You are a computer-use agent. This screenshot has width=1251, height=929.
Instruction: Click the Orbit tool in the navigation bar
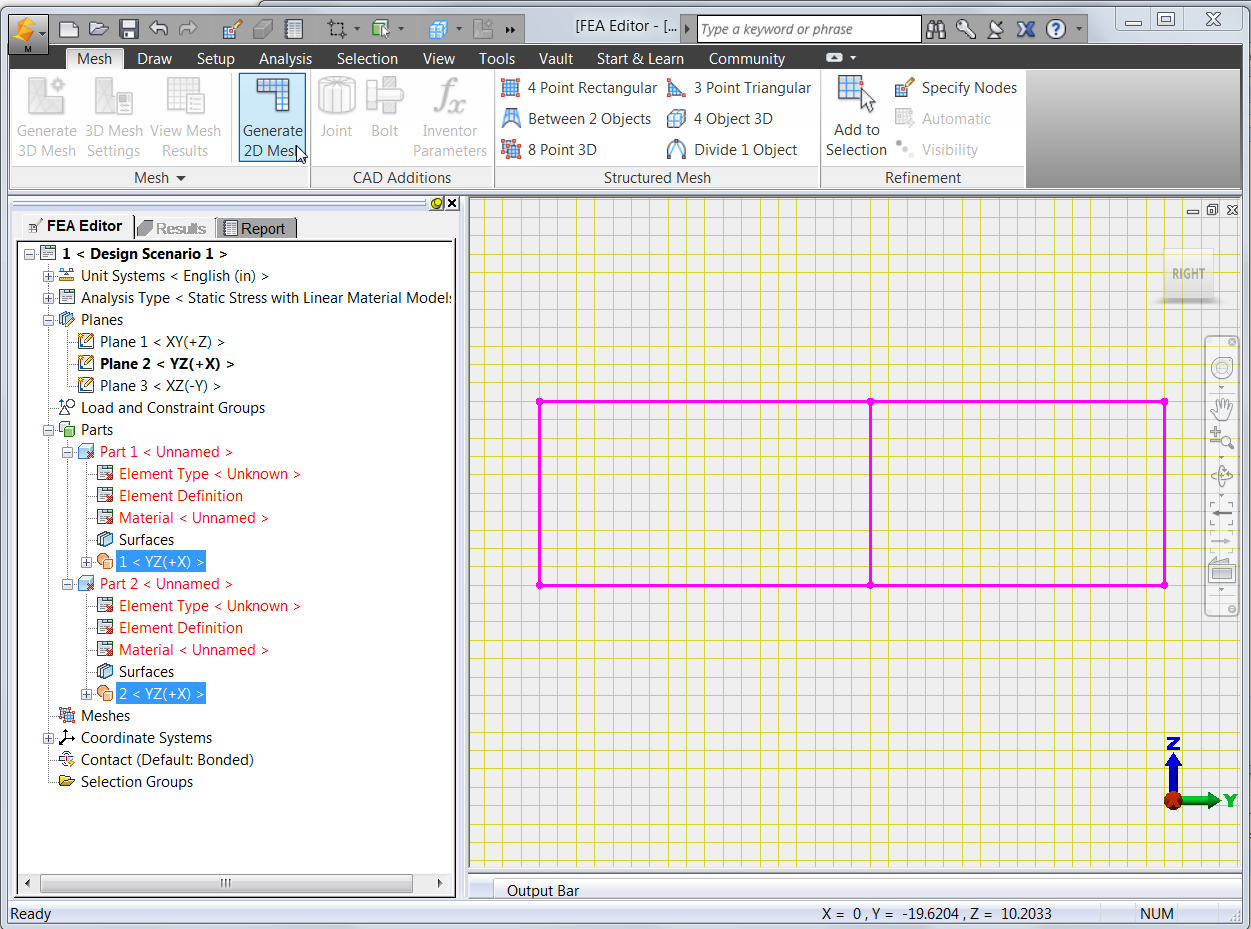click(x=1221, y=476)
